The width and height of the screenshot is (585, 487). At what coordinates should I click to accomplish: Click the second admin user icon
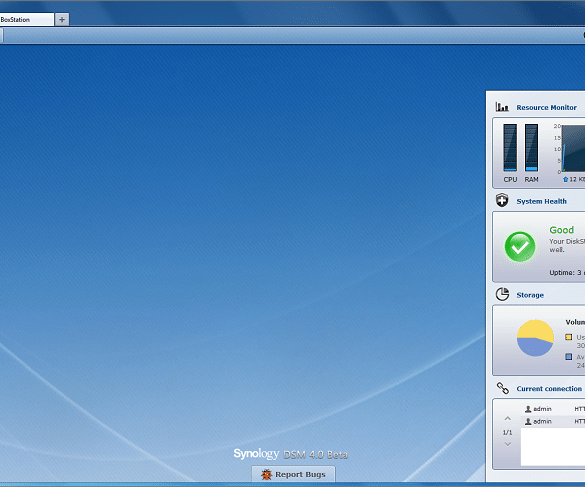[x=528, y=421]
